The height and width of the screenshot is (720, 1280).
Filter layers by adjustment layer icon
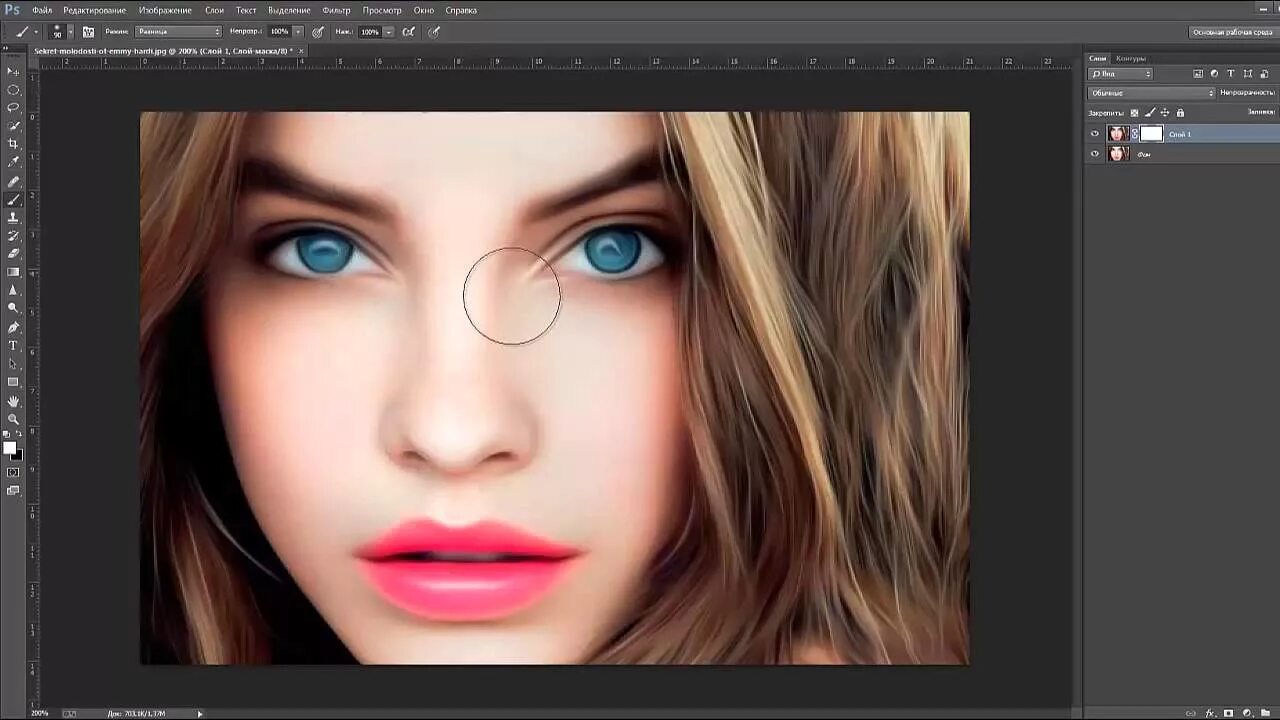point(1215,74)
